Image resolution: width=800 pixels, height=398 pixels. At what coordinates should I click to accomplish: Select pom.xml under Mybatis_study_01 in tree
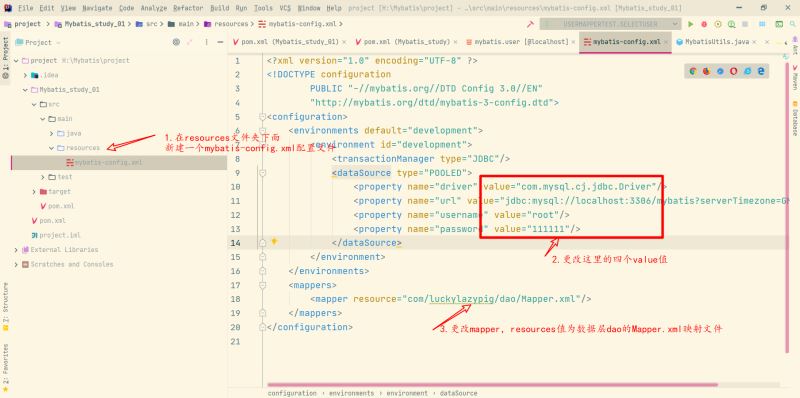(57, 206)
